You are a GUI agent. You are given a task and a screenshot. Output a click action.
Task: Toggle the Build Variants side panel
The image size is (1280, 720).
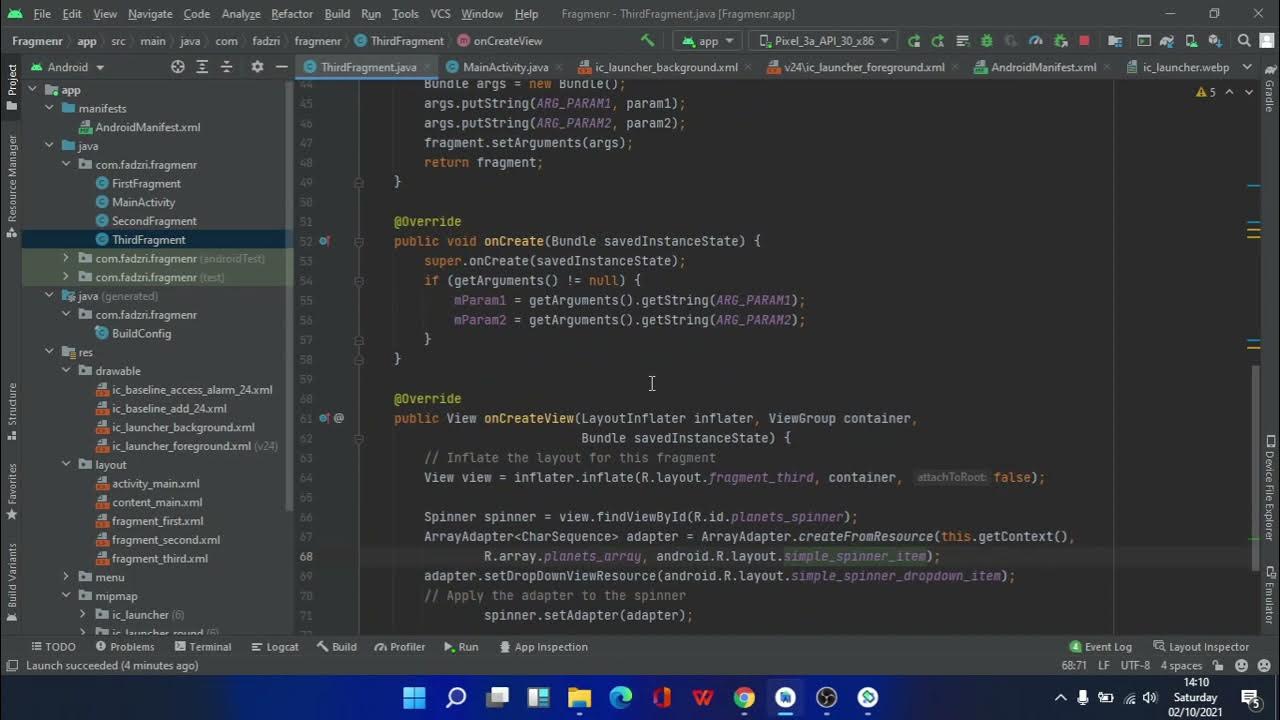click(11, 582)
